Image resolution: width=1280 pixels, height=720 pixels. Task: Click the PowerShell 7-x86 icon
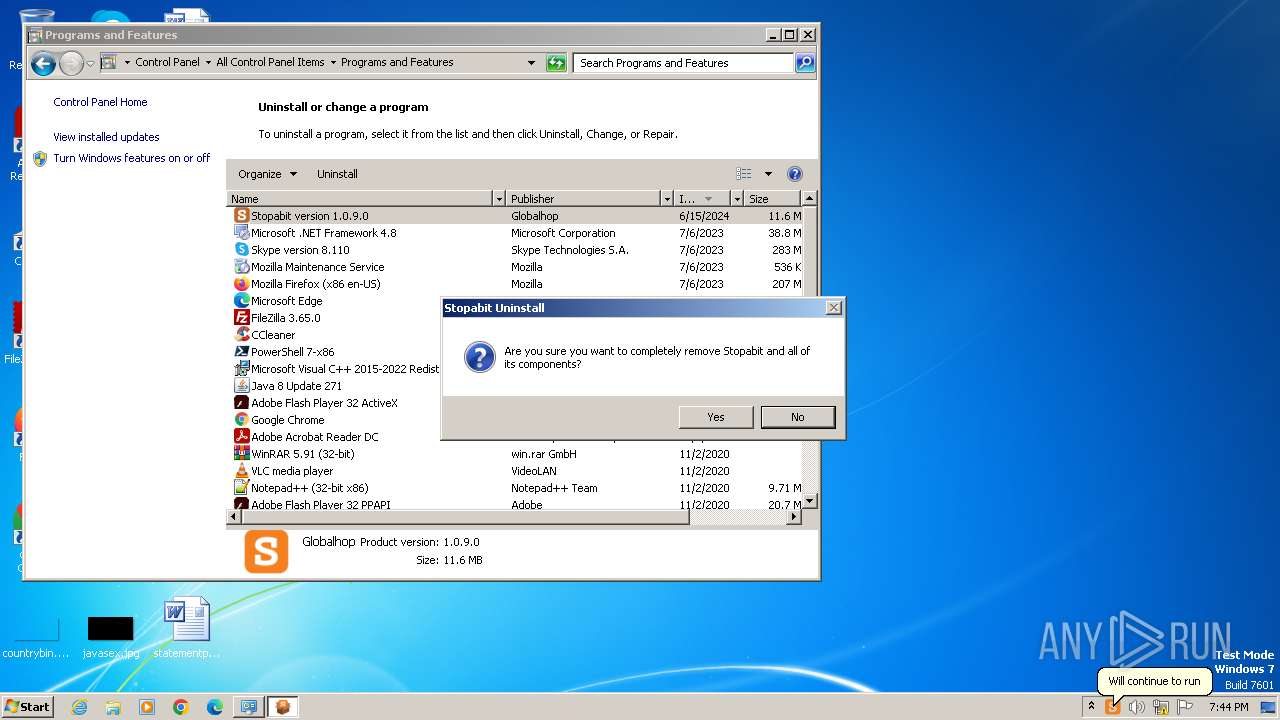[x=241, y=352]
